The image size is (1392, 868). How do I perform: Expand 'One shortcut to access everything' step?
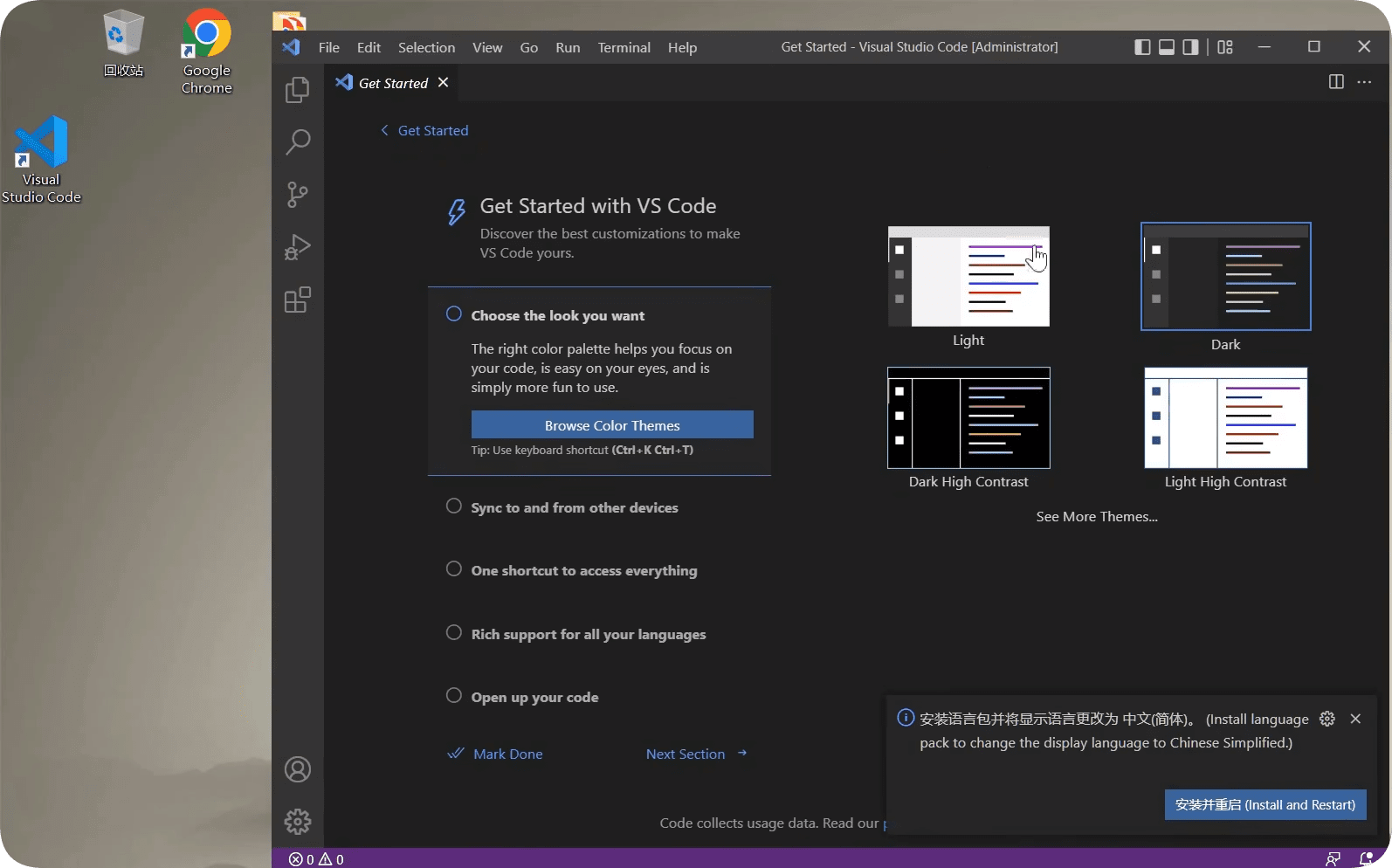[583, 571]
